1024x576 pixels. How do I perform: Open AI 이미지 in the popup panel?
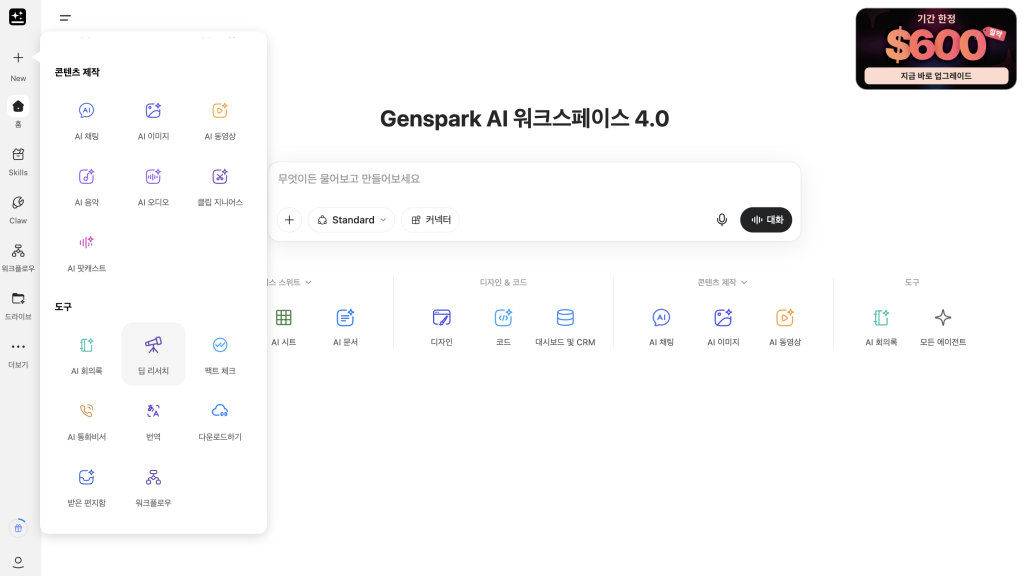tap(153, 120)
